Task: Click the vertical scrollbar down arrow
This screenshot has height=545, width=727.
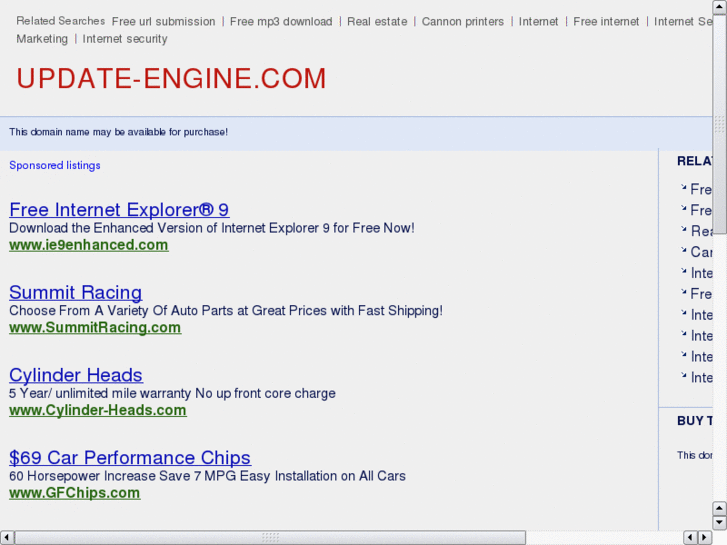Action: click(720, 522)
